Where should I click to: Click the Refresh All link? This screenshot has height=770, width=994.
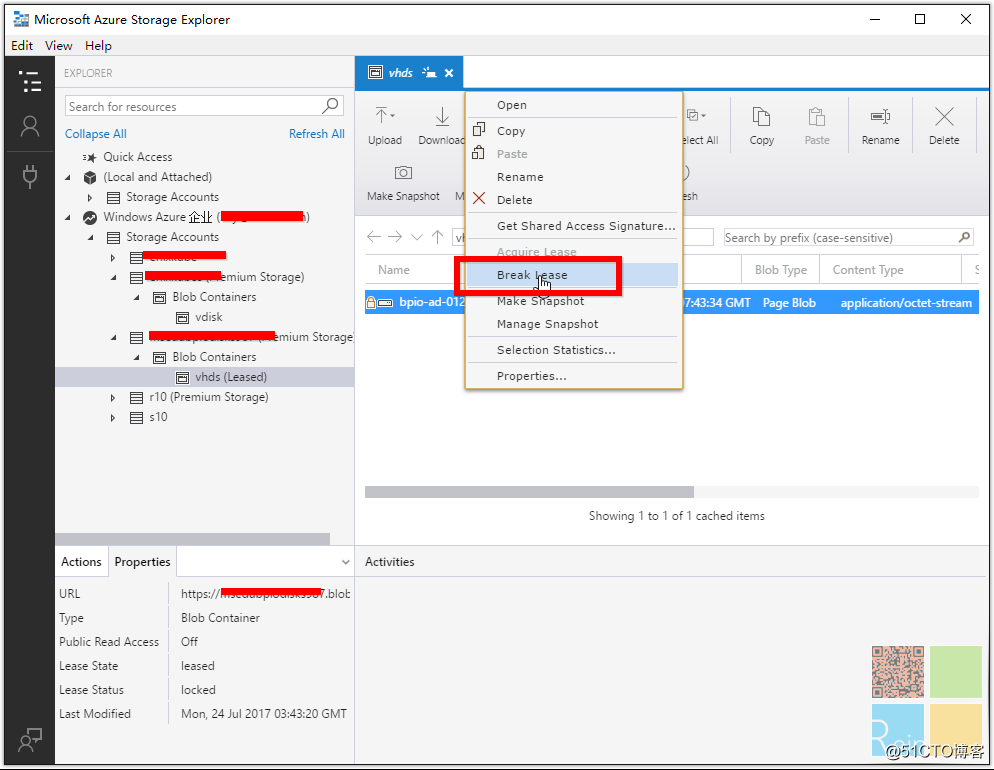tap(317, 134)
